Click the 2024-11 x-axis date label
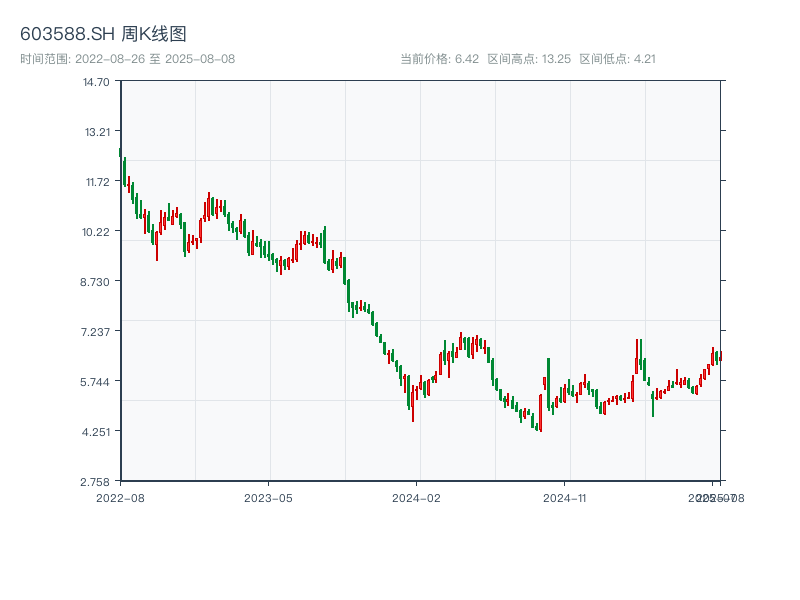800x600 pixels. [565, 497]
